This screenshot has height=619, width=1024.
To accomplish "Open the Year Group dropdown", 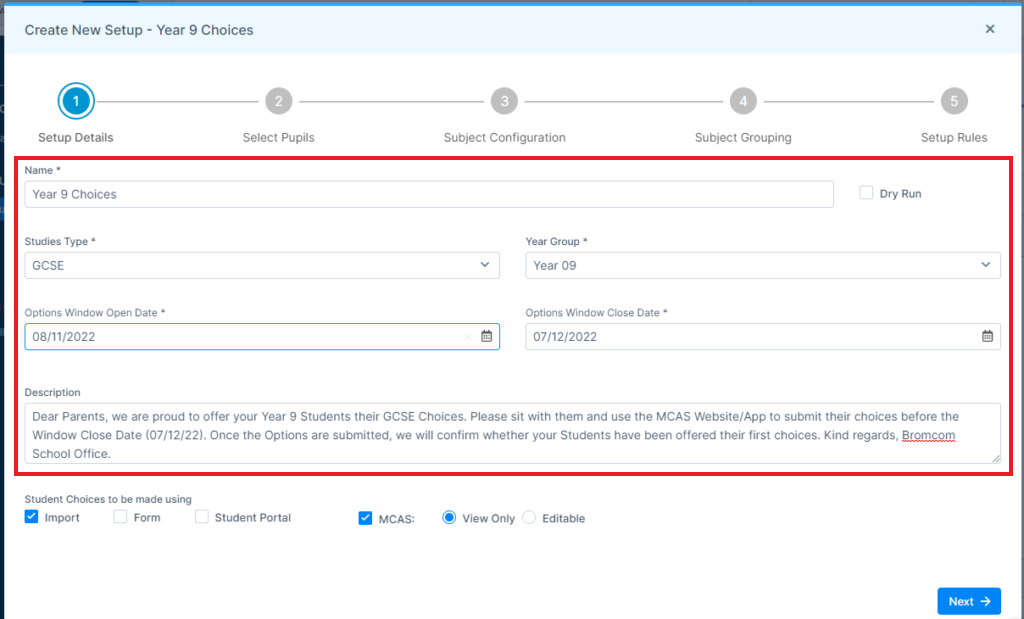I will tap(763, 265).
